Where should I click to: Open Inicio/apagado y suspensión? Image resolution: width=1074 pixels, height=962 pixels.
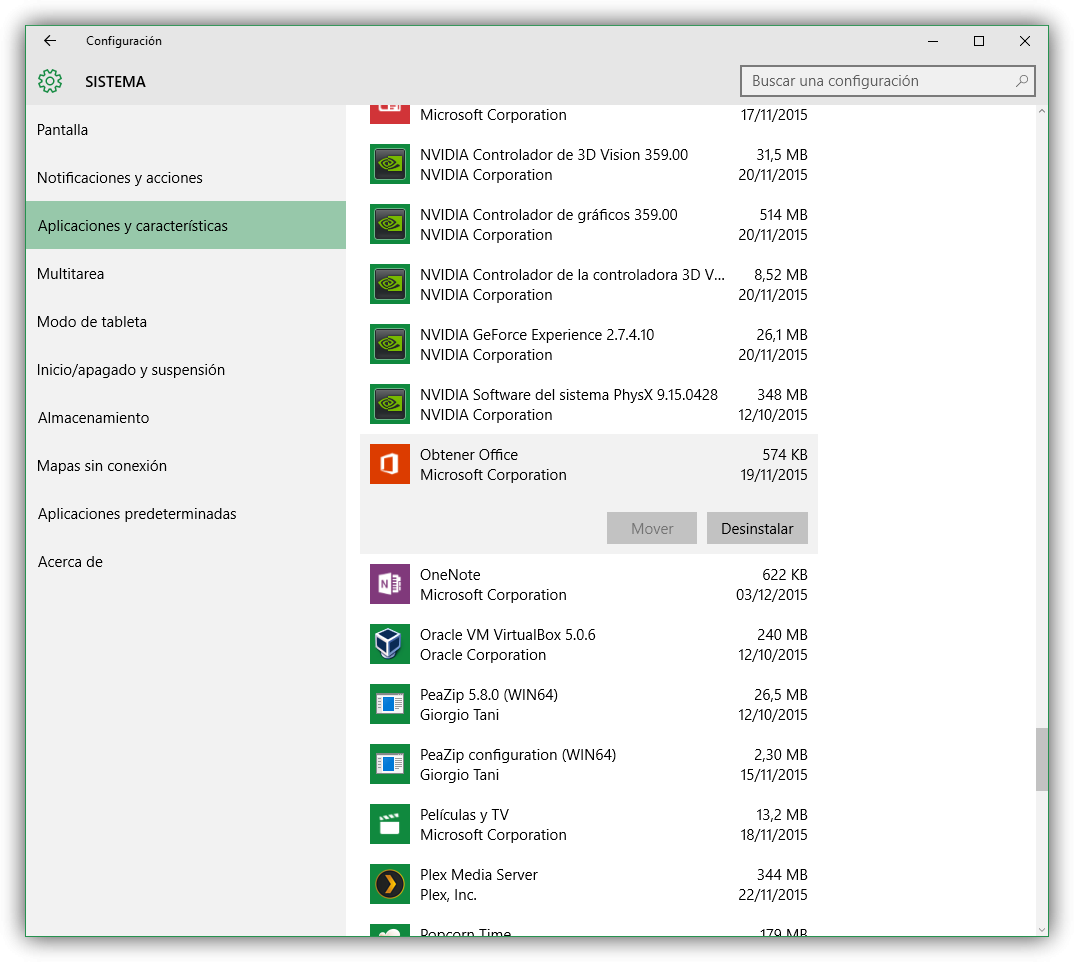point(186,369)
